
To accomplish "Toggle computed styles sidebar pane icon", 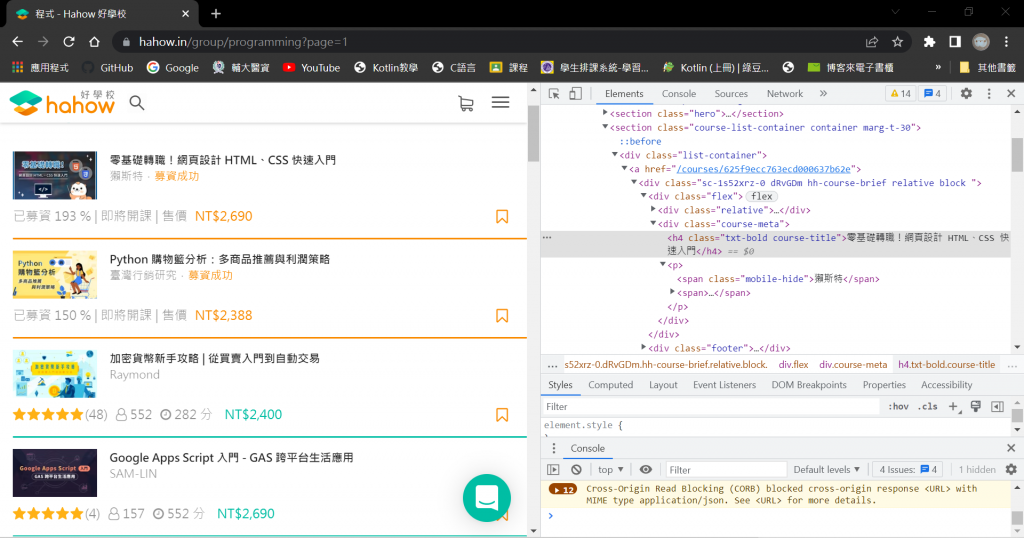I will [997, 407].
